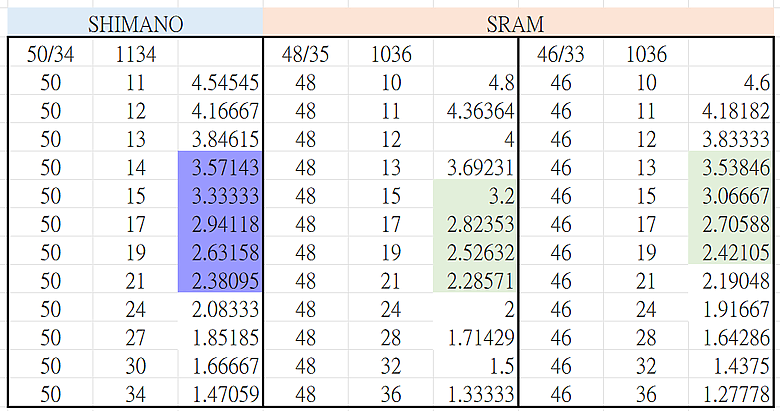Viewport: 780px width, 411px height.
Task: Select the value 2.08333
Action: coord(220,308)
